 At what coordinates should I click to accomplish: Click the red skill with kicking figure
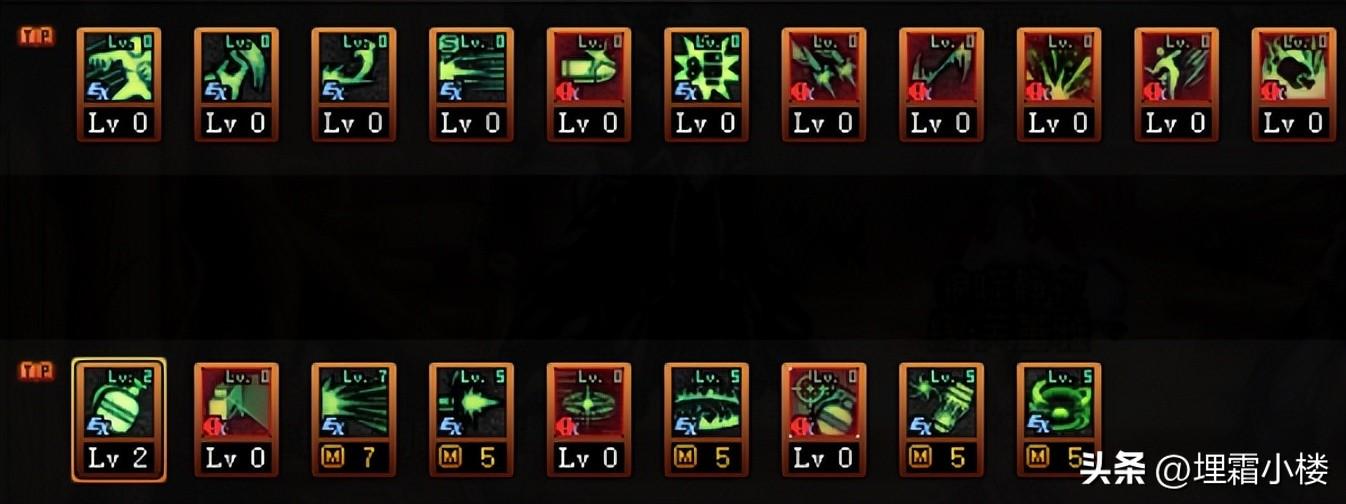[1177, 83]
